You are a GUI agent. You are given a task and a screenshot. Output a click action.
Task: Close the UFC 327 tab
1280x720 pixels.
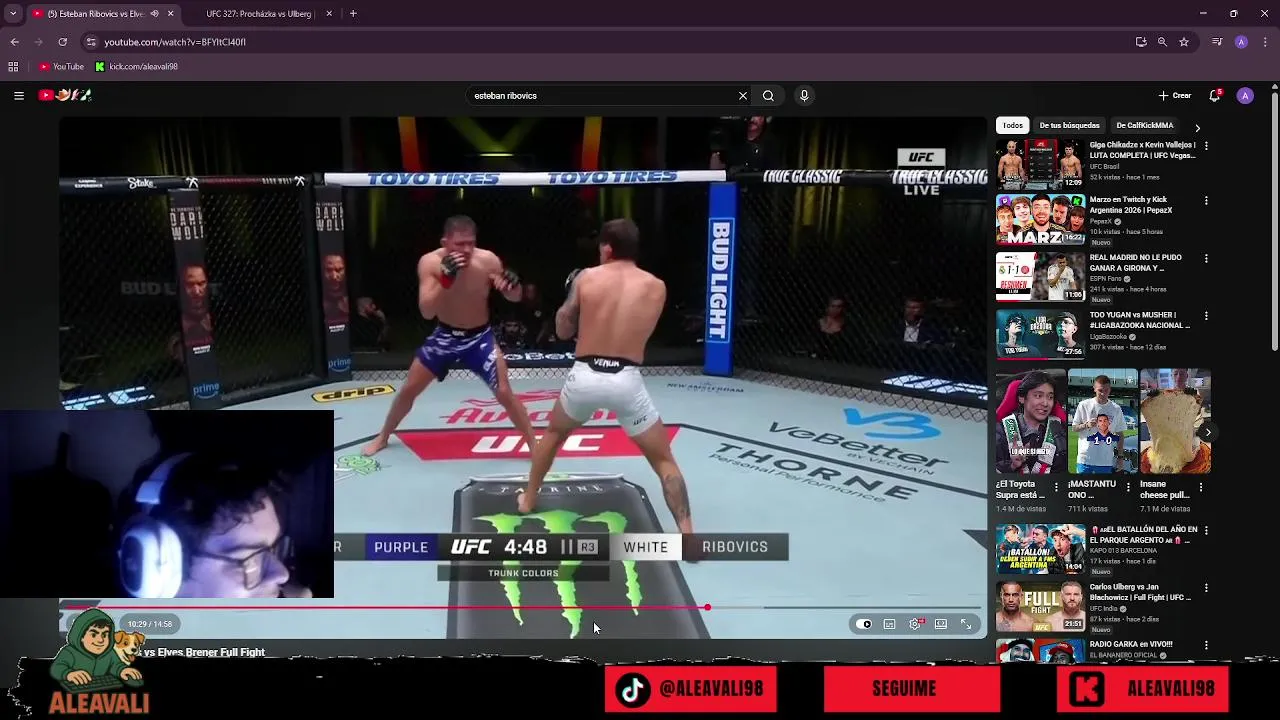point(329,14)
